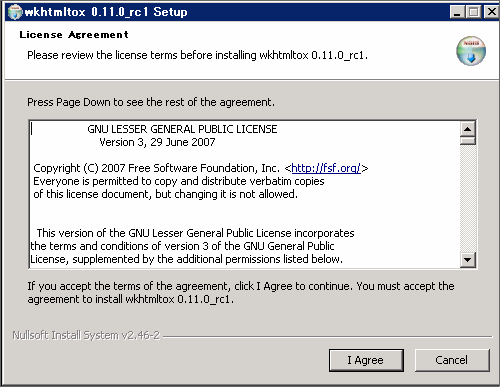
Task: Close the wkhtmltox Setup window
Action: point(492,12)
